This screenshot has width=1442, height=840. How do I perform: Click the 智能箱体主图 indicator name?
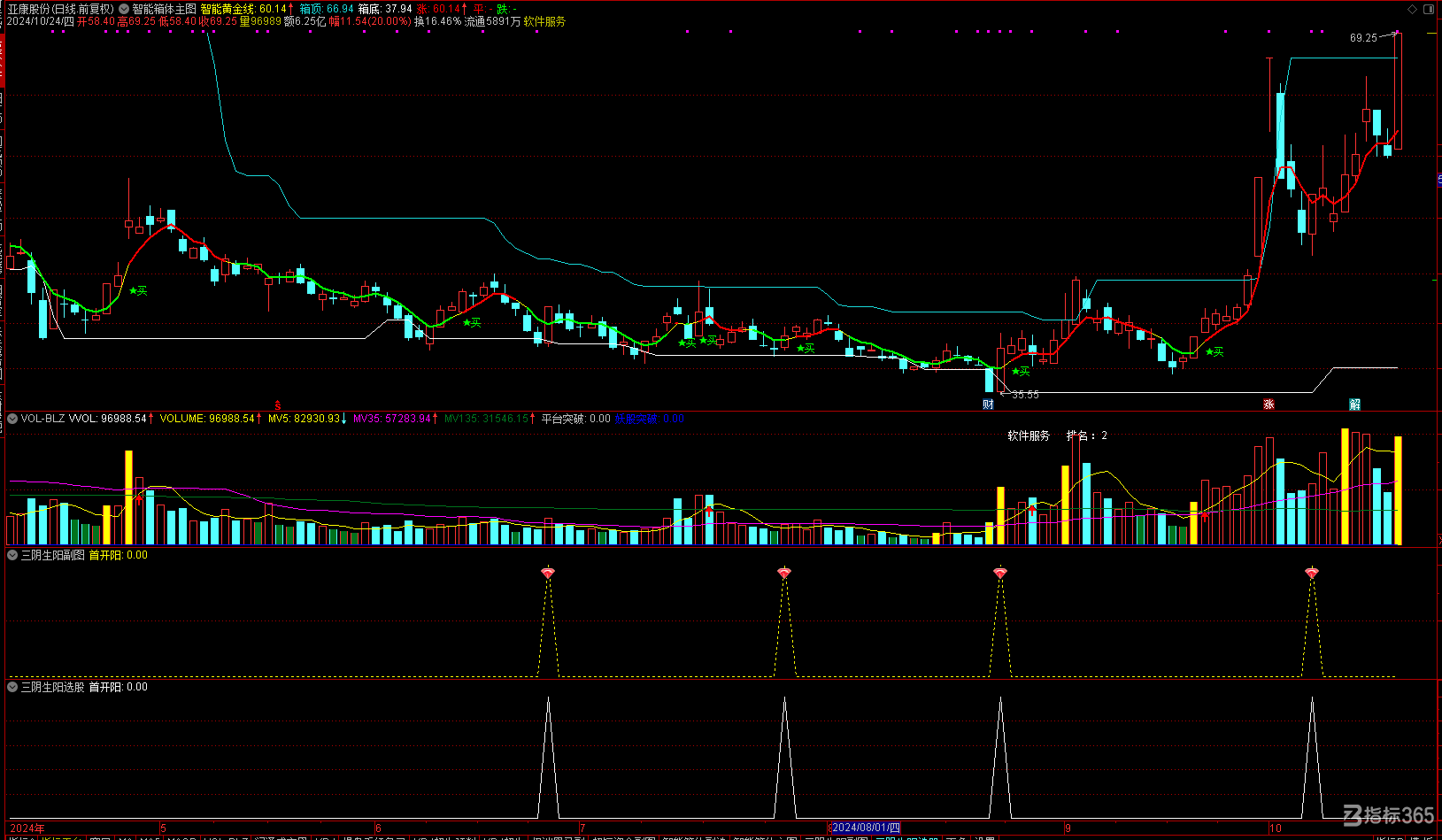pos(165,9)
